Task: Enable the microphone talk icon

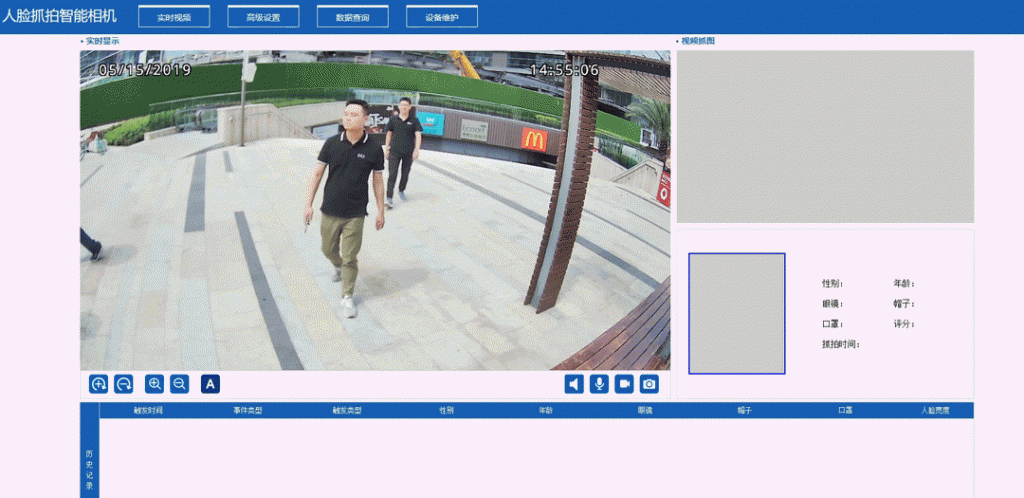Action: [x=599, y=383]
